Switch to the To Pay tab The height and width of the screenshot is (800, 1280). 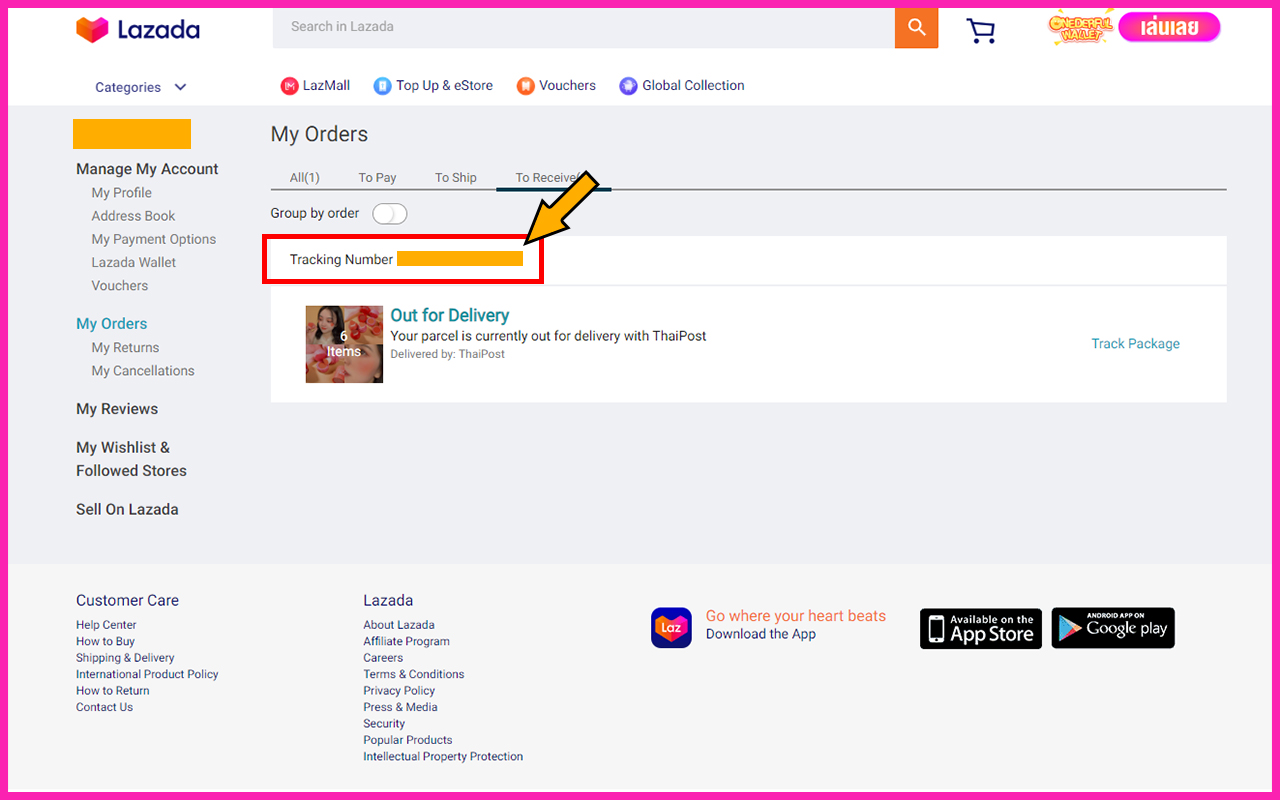click(x=377, y=178)
